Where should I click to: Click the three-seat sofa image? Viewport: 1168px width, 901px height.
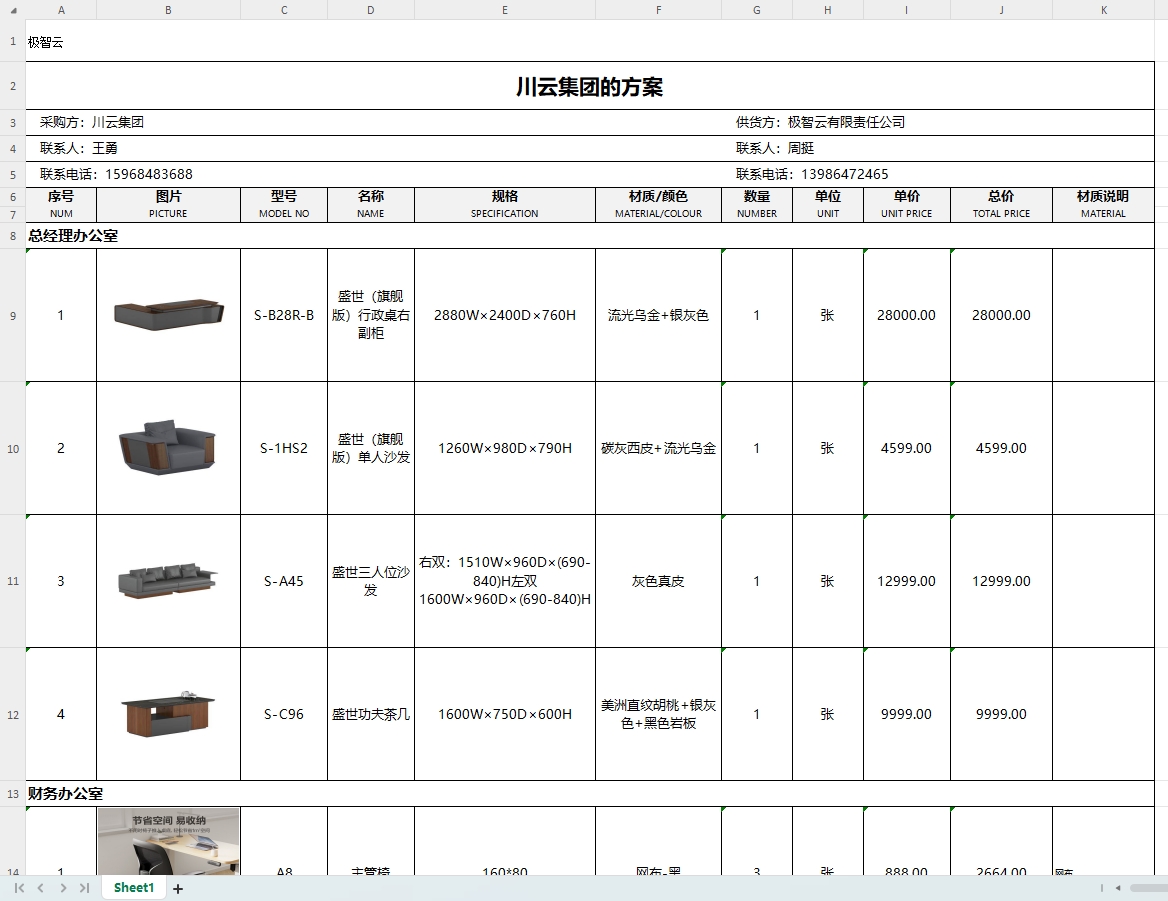point(168,580)
